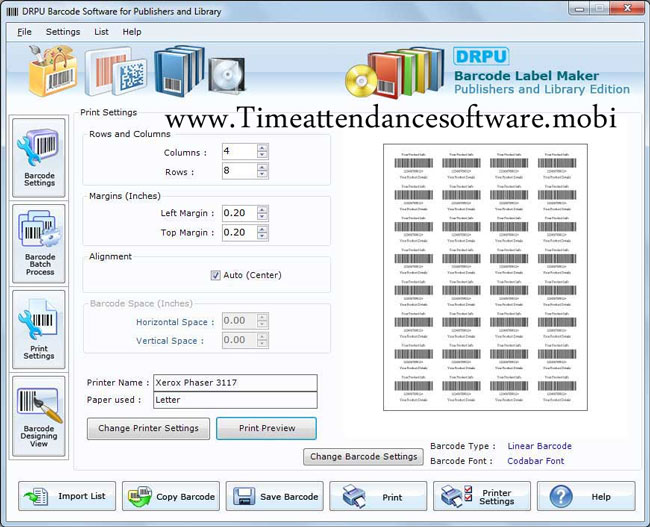This screenshot has height=527, width=650.
Task: Click the Columns input field
Action: point(240,151)
